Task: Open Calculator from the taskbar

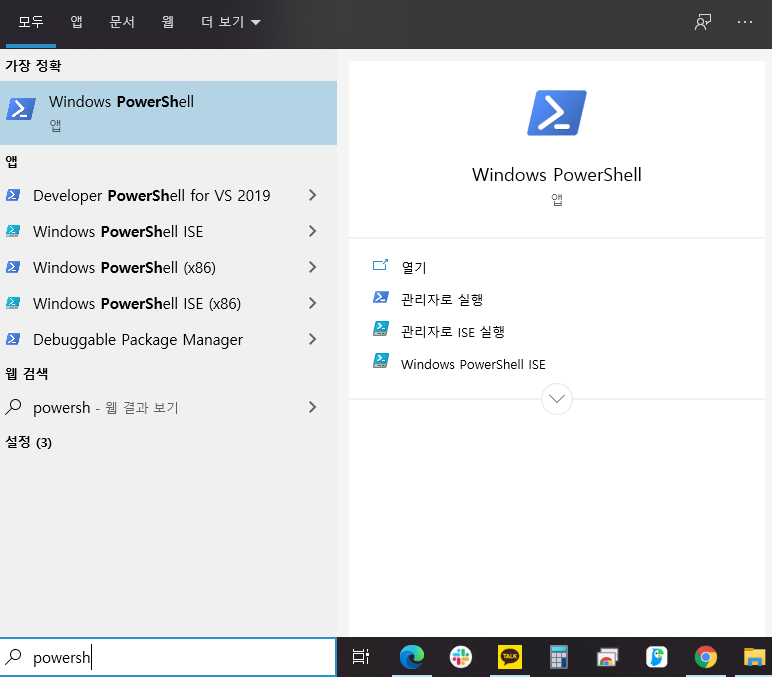Action: (x=559, y=657)
